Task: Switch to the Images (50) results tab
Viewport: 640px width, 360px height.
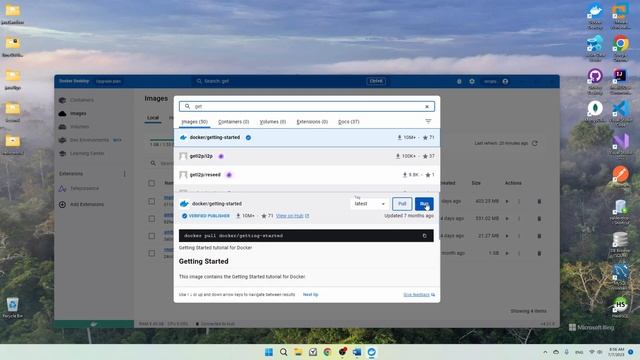Action: [x=195, y=122]
